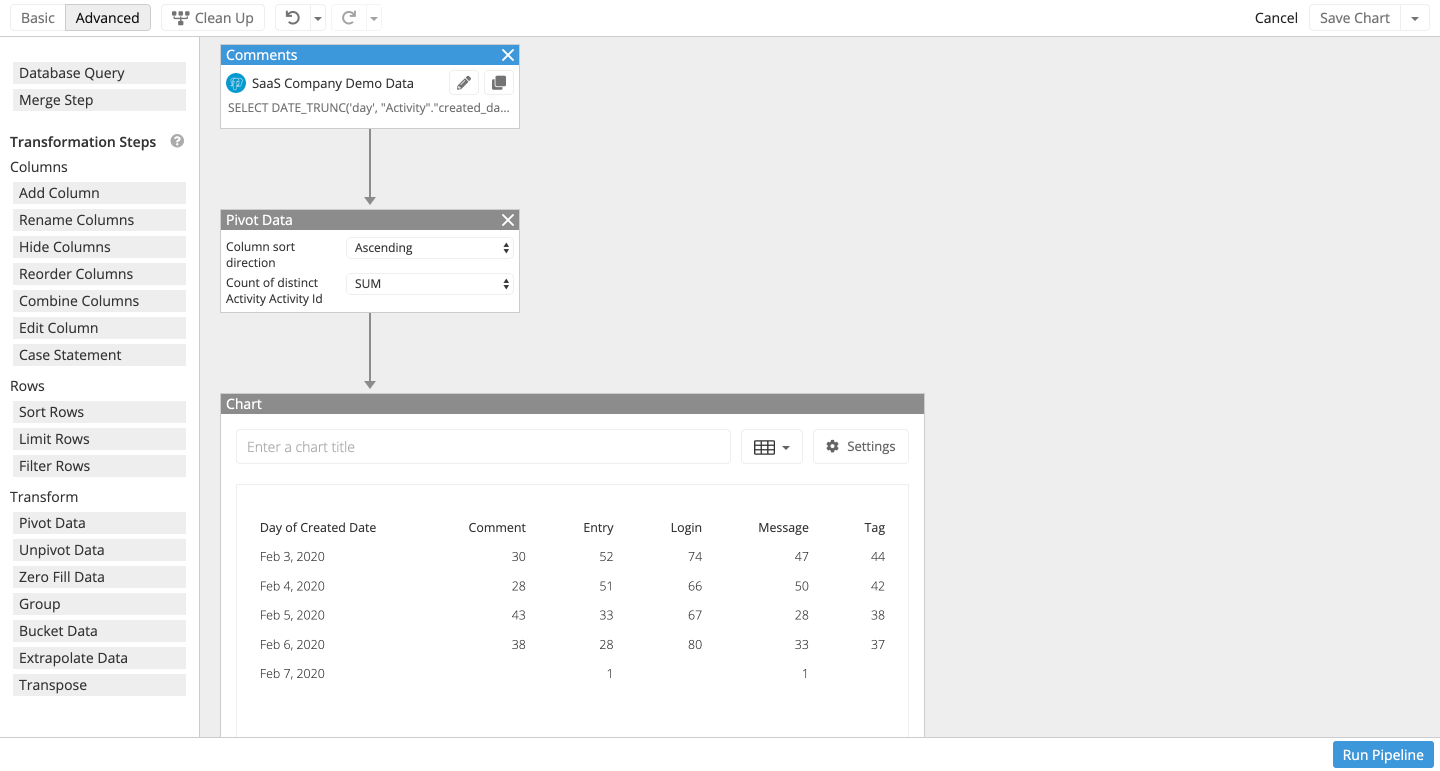Image resolution: width=1440 pixels, height=771 pixels.
Task: Click Run Pipeline button
Action: tap(1383, 755)
